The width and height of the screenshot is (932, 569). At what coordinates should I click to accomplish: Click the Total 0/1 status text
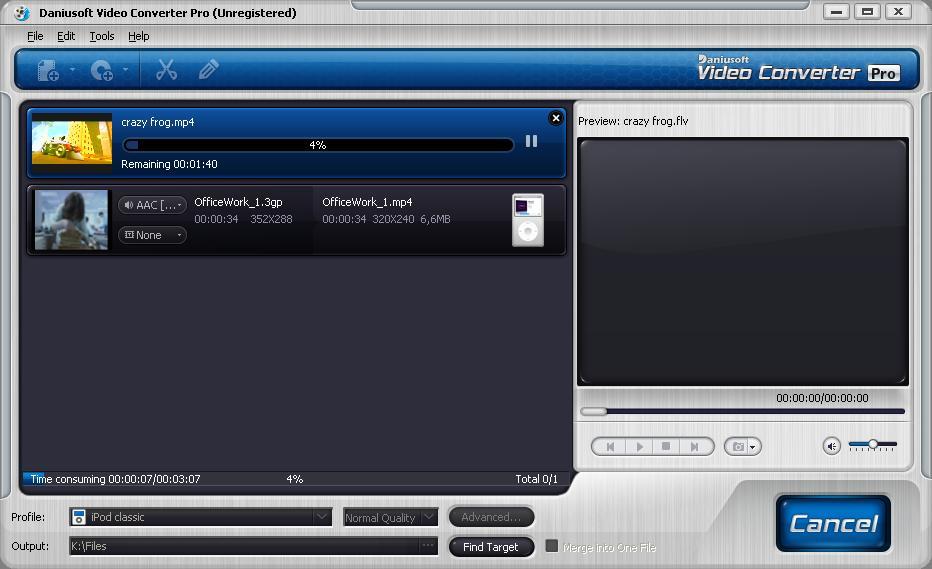pyautogui.click(x=536, y=479)
